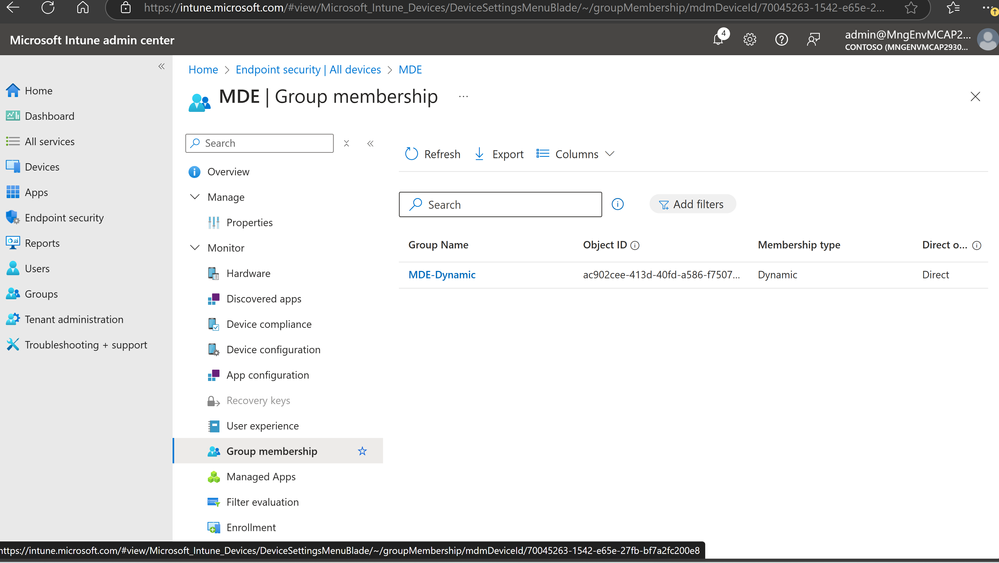Export the group membership list
The image size is (999, 563).
point(499,154)
